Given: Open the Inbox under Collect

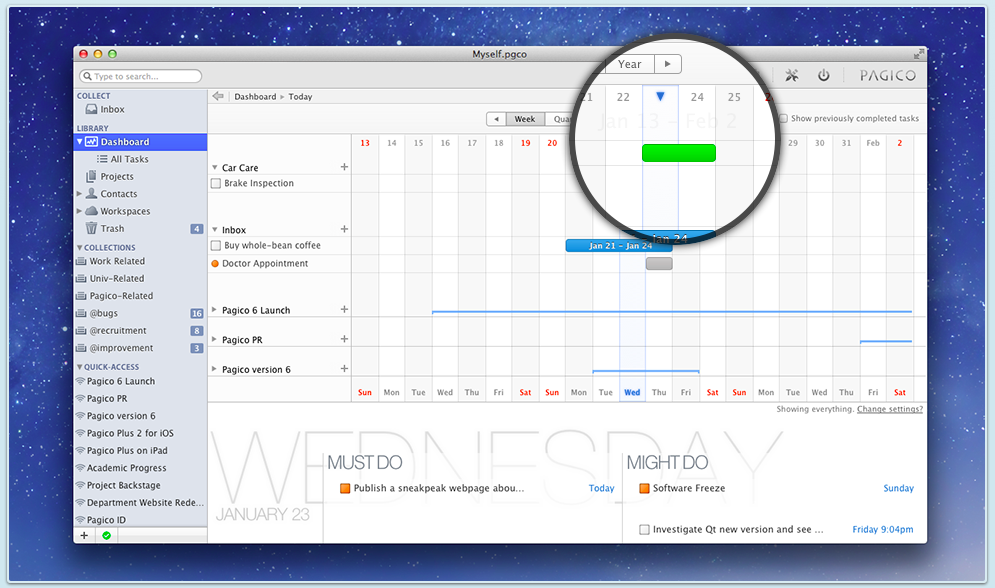Looking at the screenshot, I should pos(112,109).
